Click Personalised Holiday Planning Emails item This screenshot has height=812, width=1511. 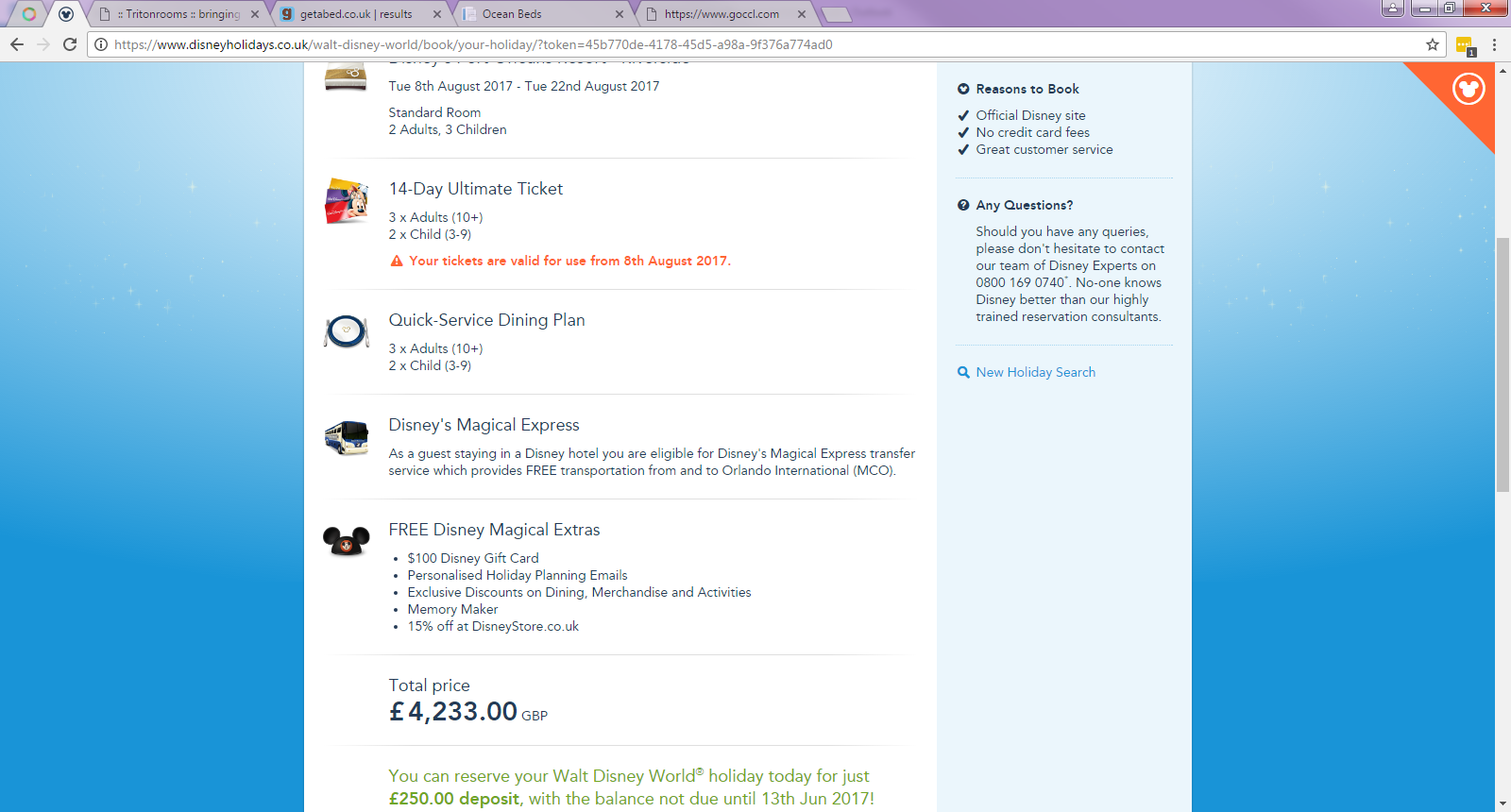[x=518, y=575]
